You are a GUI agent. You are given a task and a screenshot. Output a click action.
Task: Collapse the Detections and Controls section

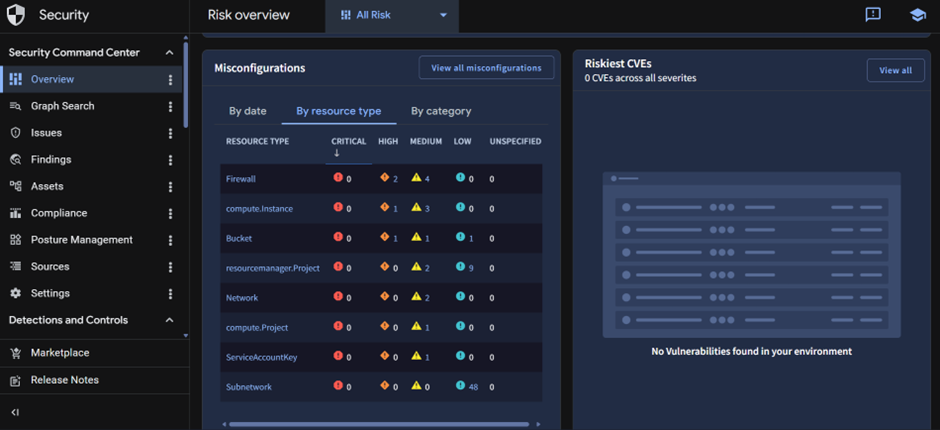(x=170, y=320)
